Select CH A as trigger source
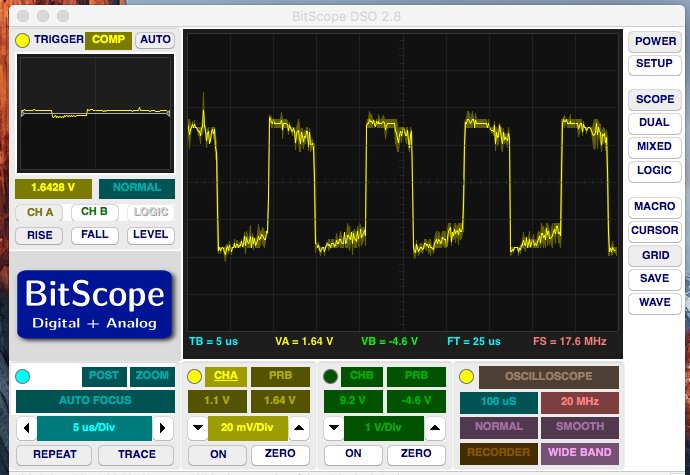This screenshot has height=475, width=690. coord(39,213)
